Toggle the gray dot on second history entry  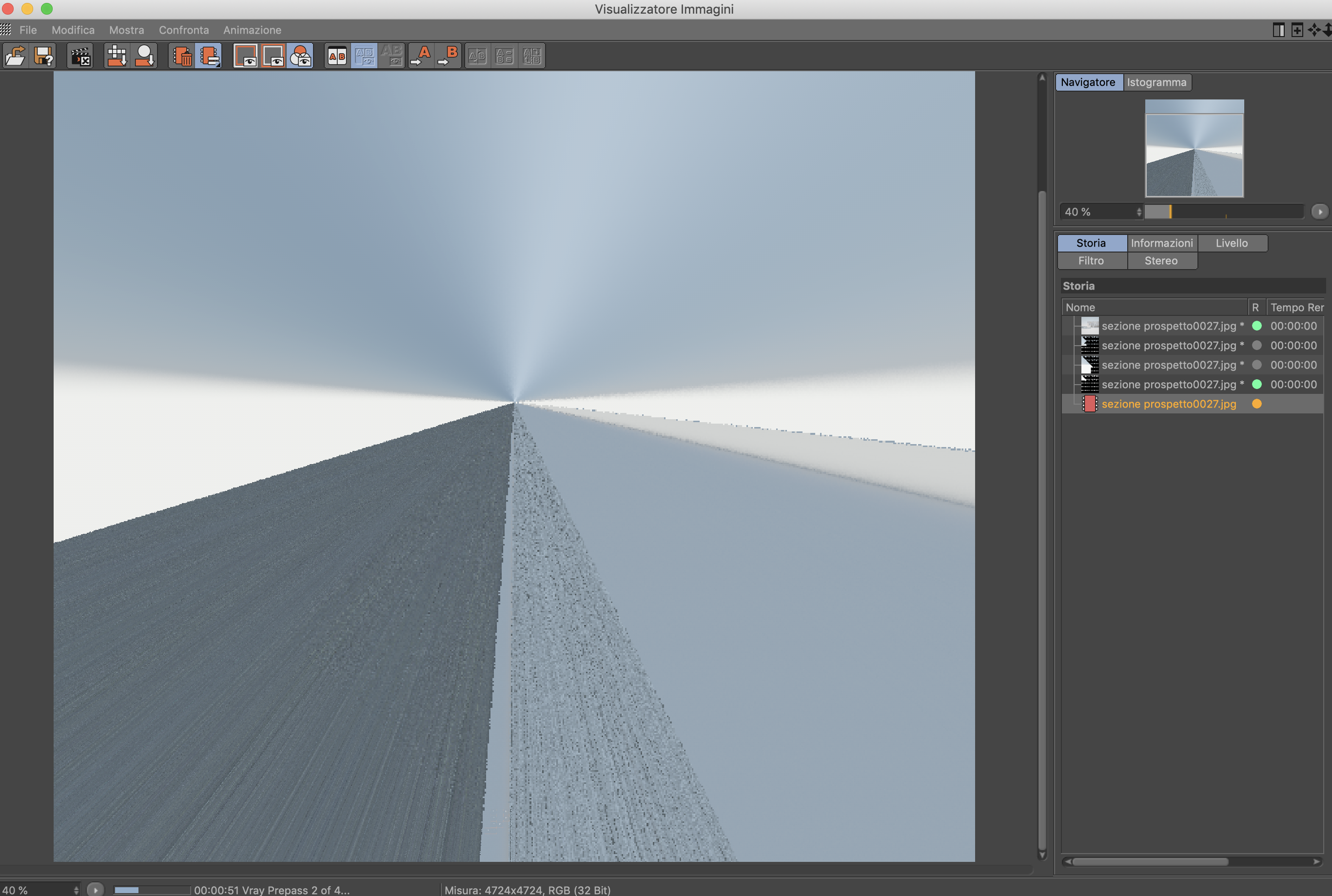1256,345
